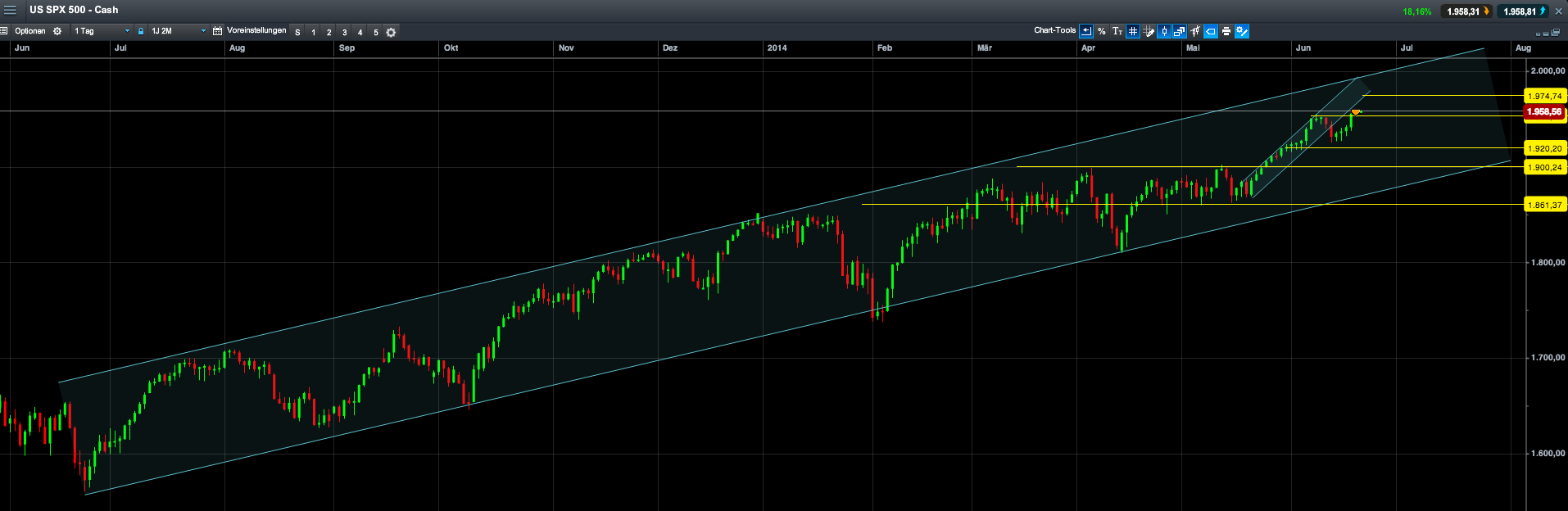This screenshot has width=1568, height=511.
Task: Click the 1.700,00 axis value
Action: click(x=1548, y=358)
